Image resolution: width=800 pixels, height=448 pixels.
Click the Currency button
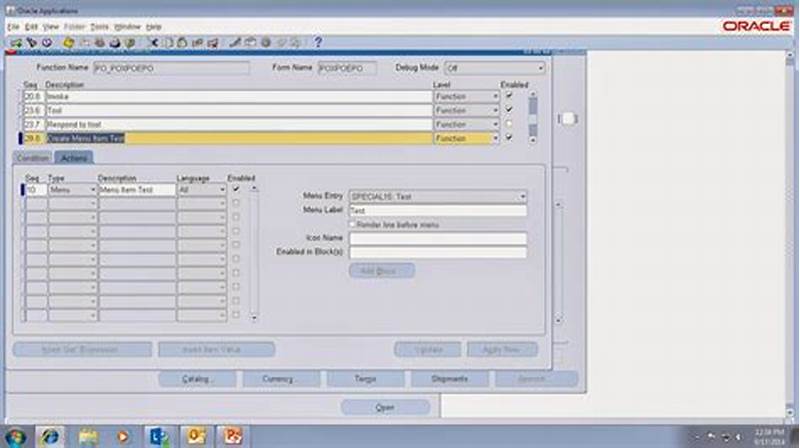(281, 379)
